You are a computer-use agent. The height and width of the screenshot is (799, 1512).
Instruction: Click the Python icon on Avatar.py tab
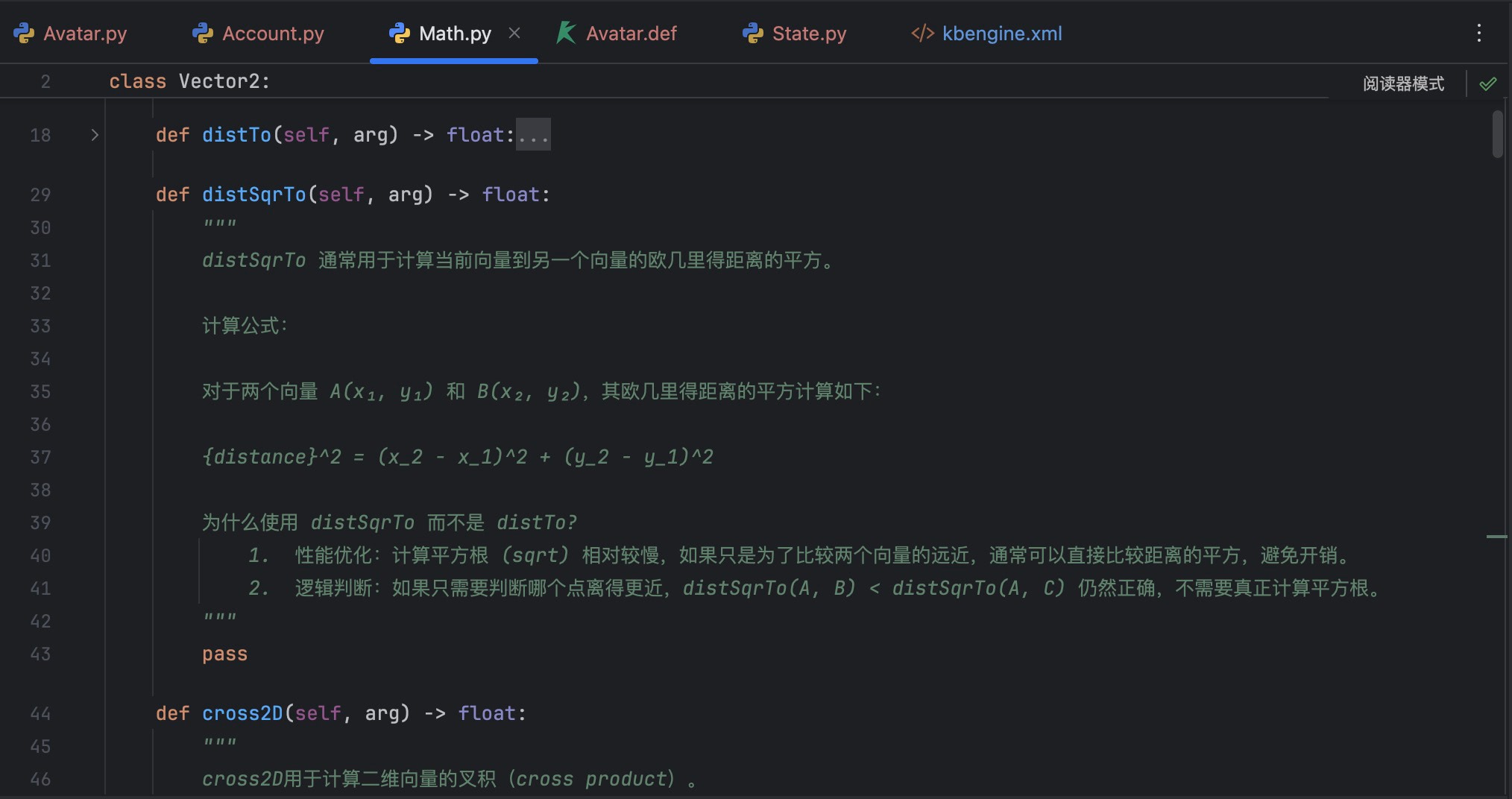24,34
